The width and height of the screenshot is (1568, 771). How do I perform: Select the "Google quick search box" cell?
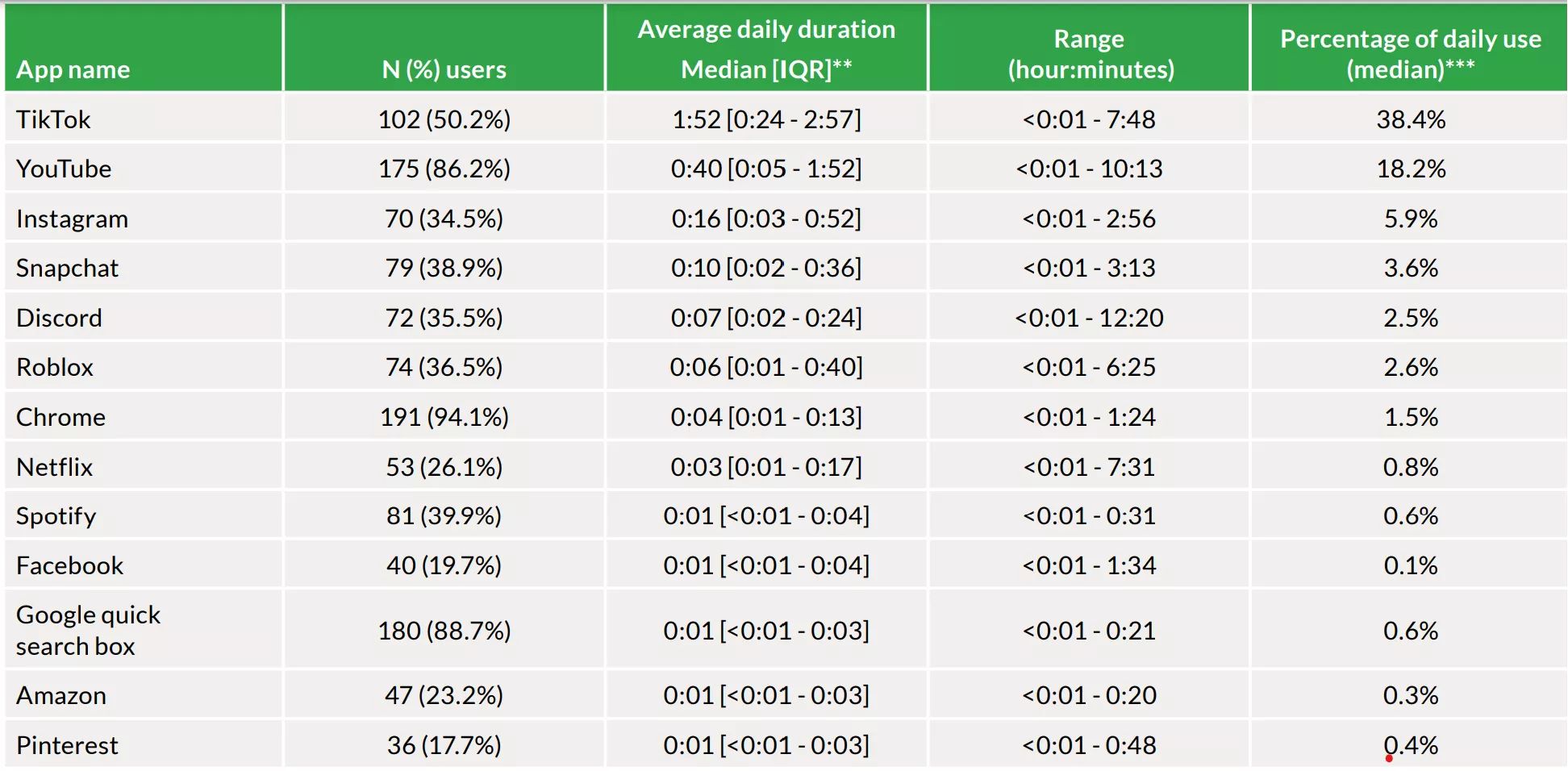pyautogui.click(x=88, y=630)
